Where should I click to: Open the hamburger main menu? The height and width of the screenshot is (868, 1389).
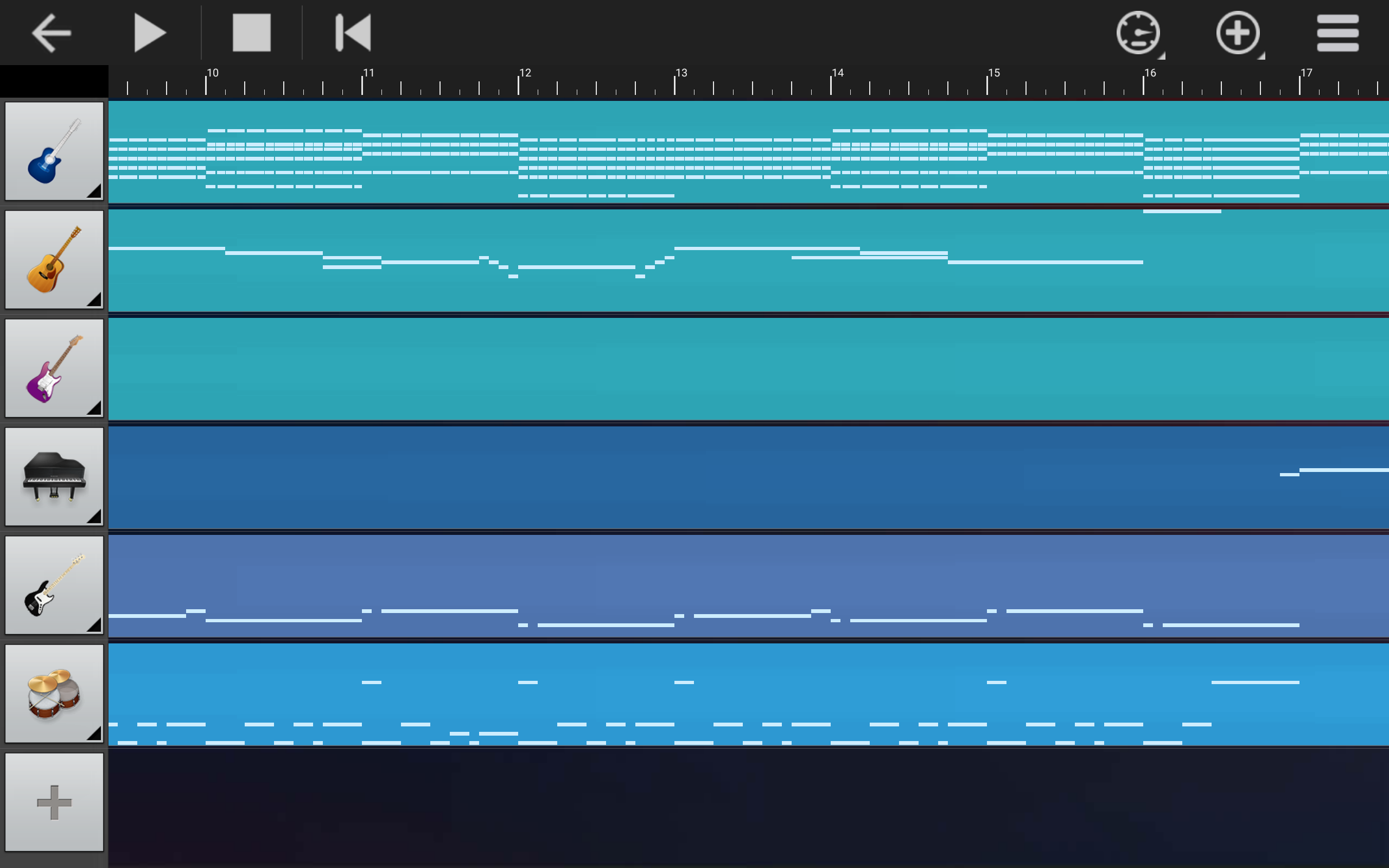tap(1337, 33)
